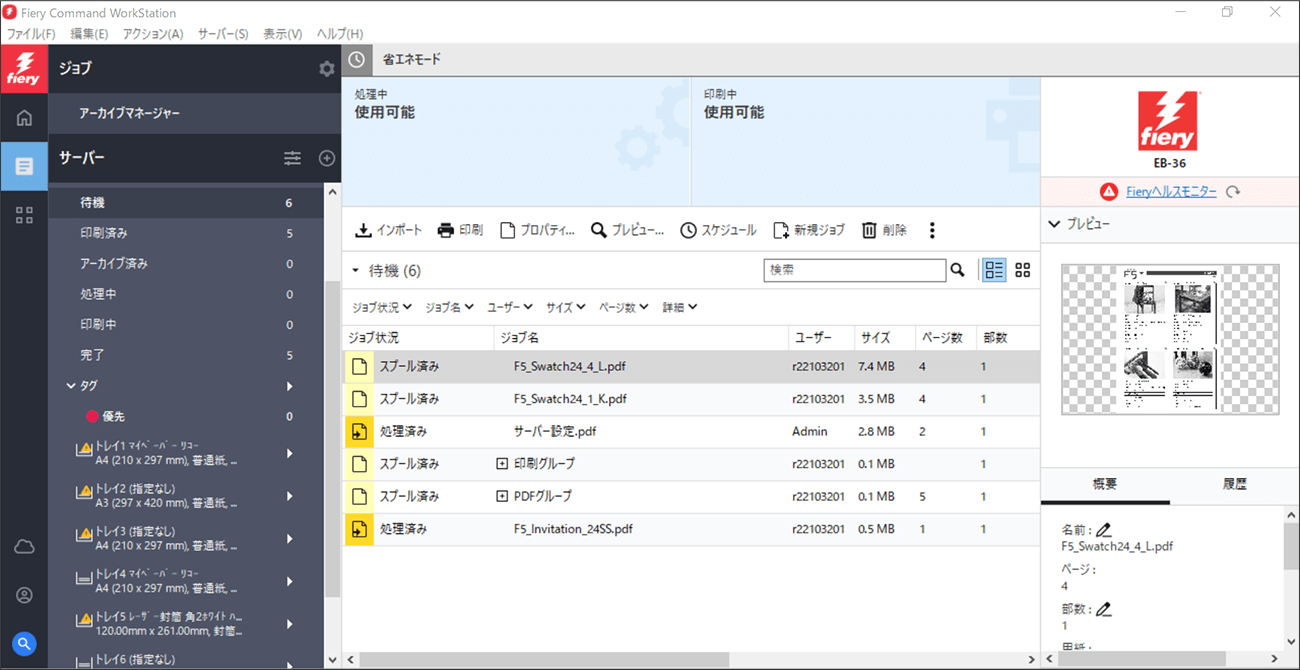The height and width of the screenshot is (670, 1300).
Task: Click the pencil icon next to 名前
Action: coord(1103,529)
